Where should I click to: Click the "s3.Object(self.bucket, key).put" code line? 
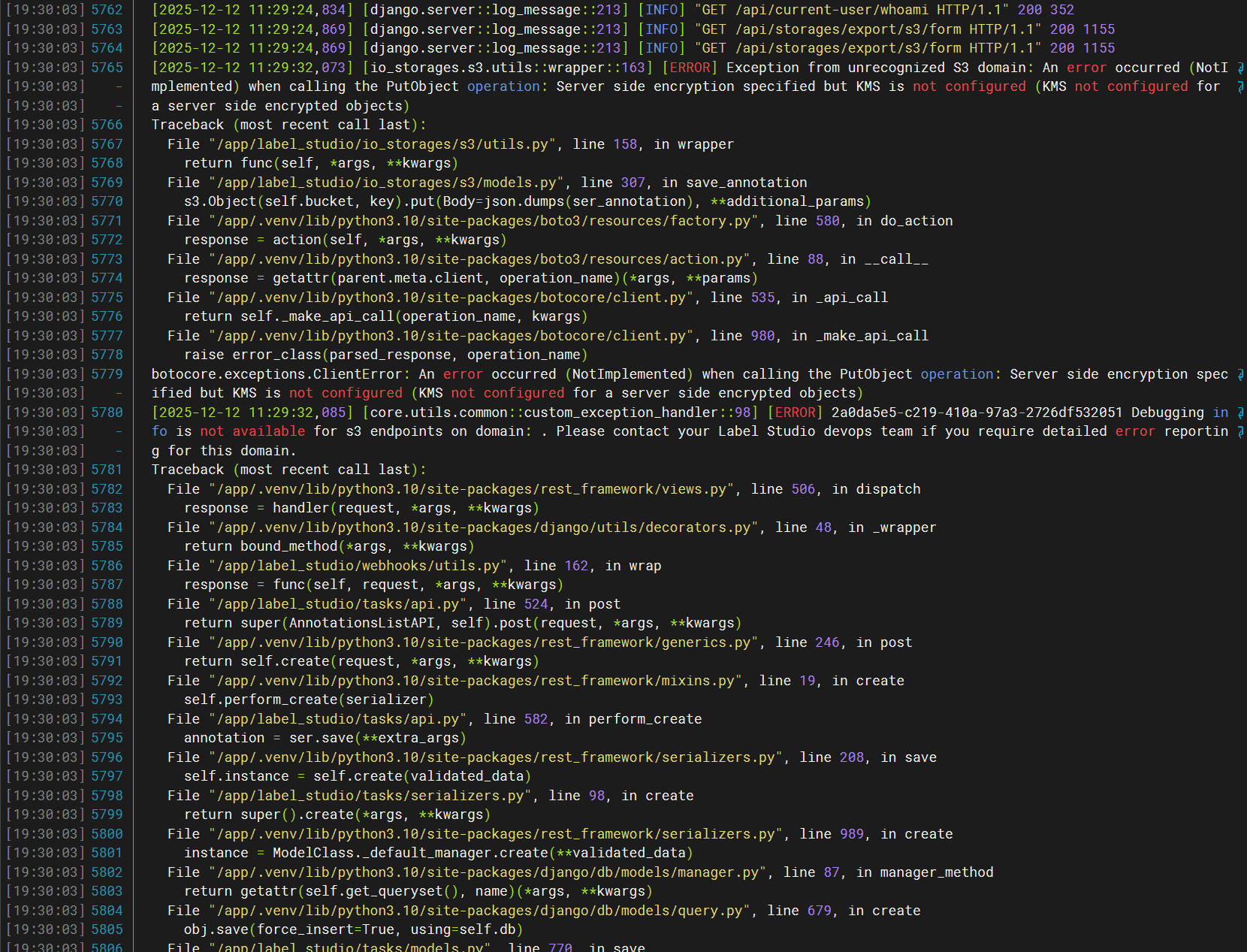[x=527, y=201]
